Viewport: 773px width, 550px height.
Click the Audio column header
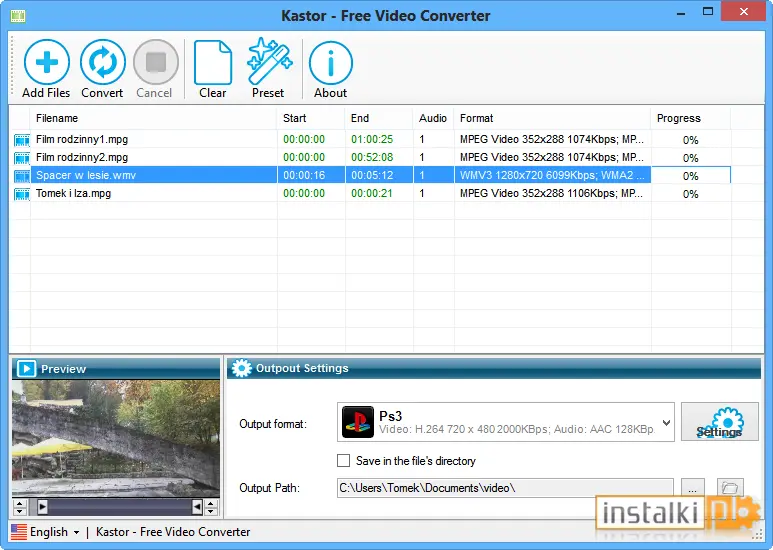433,118
